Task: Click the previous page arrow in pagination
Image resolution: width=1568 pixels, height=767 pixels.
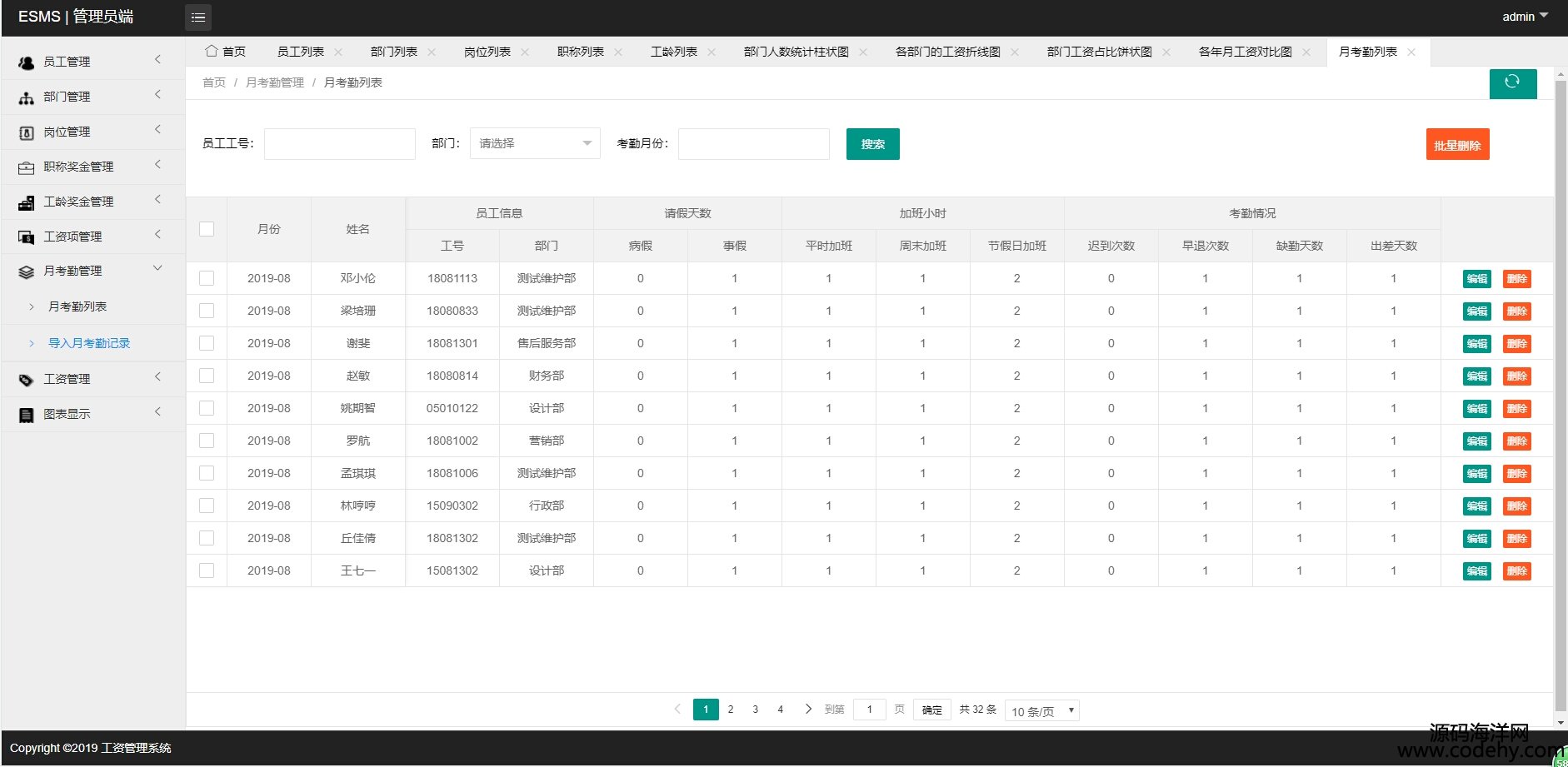Action: pos(677,709)
